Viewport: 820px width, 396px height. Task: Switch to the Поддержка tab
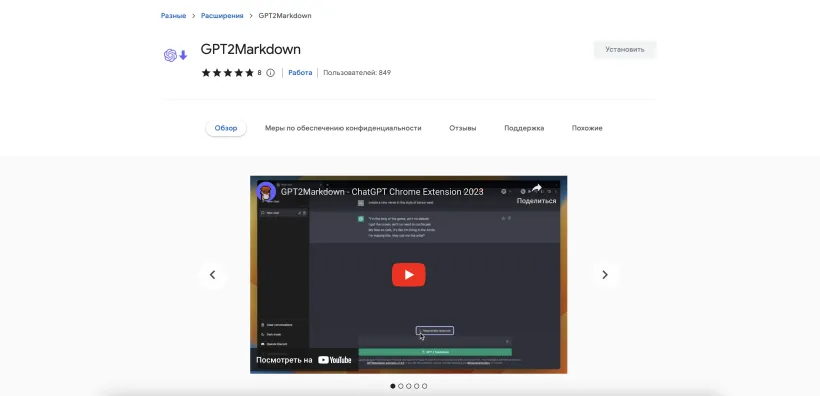[x=524, y=128]
